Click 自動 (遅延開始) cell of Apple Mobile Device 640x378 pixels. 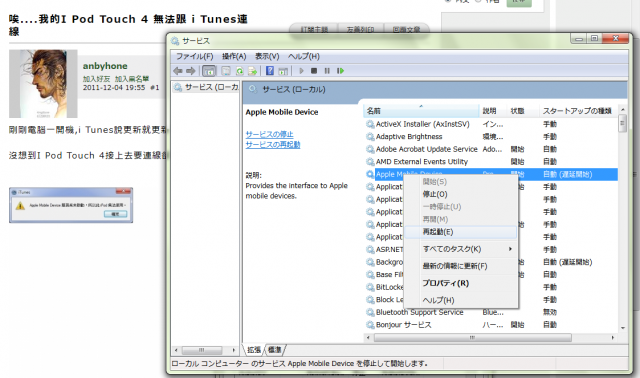pos(567,174)
